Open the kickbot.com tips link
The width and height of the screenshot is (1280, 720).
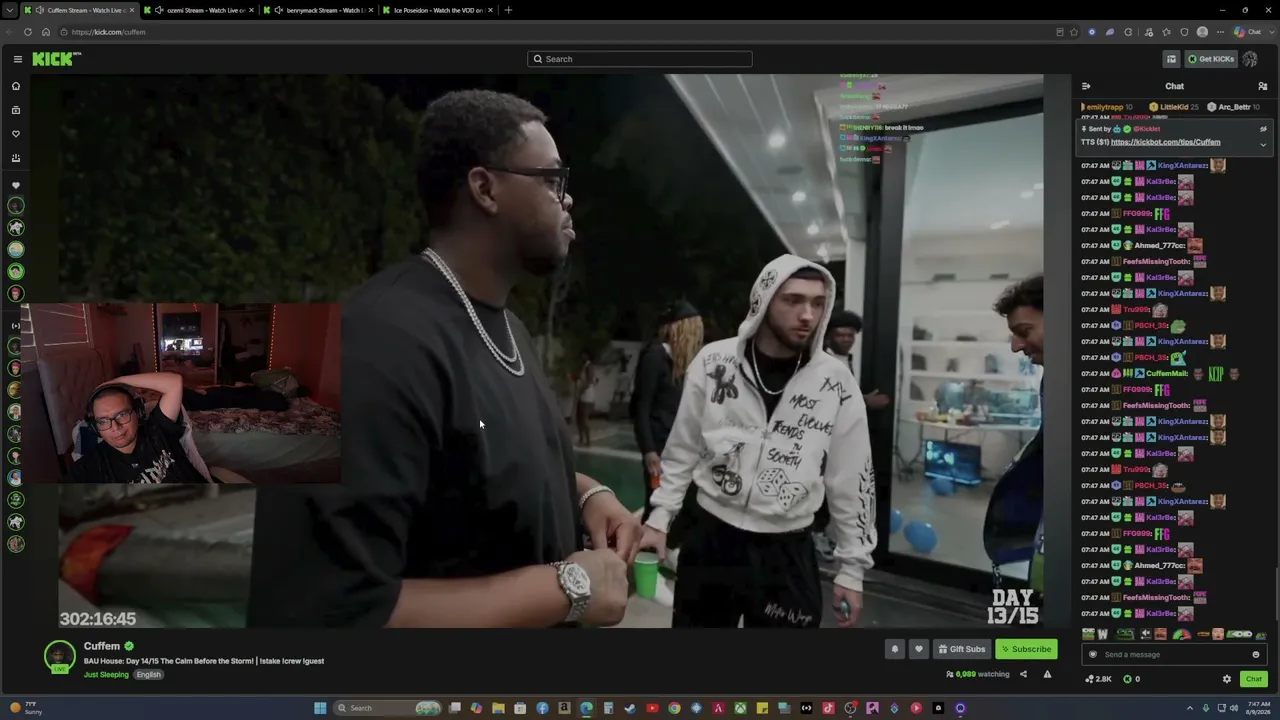[1165, 142]
